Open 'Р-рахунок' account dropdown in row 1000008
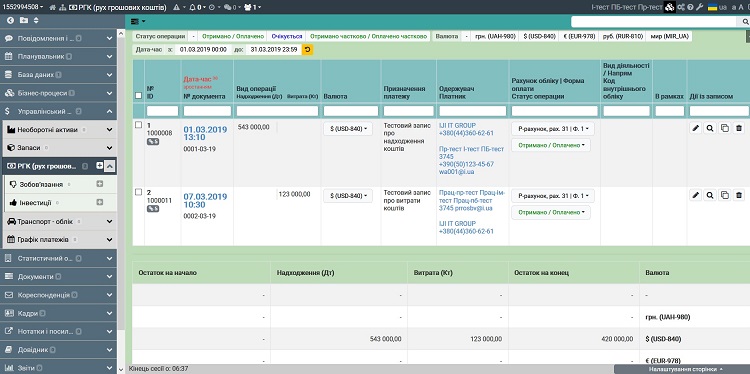This screenshot has height=374, width=750. click(552, 129)
